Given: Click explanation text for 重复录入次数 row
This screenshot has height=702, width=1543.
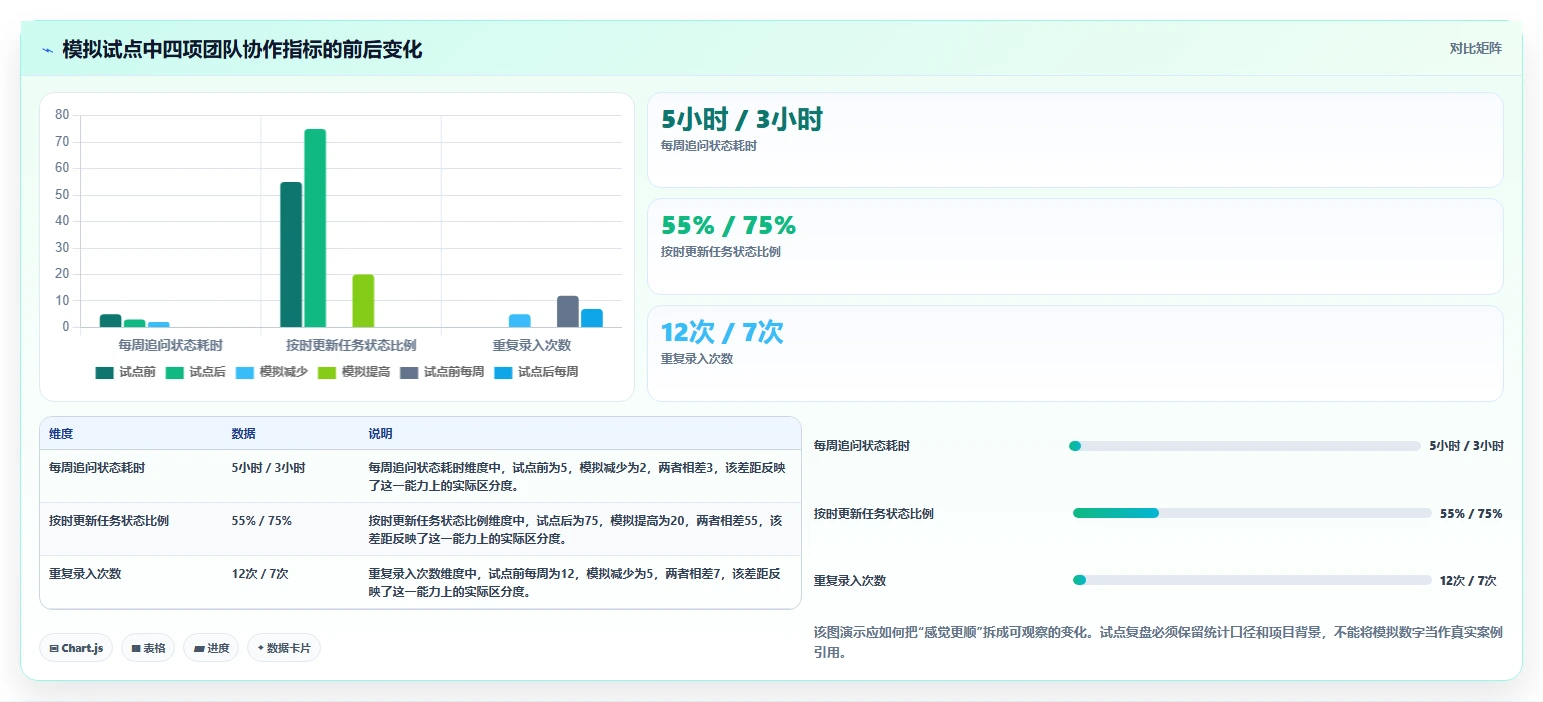Looking at the screenshot, I should tap(577, 583).
